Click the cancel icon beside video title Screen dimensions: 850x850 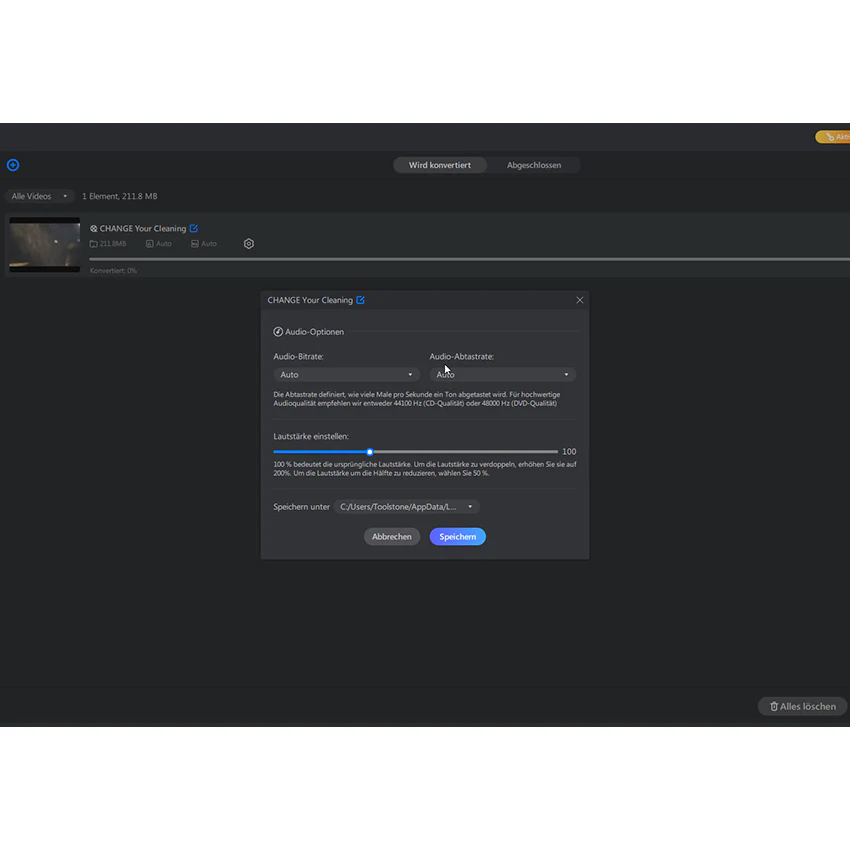click(x=93, y=229)
